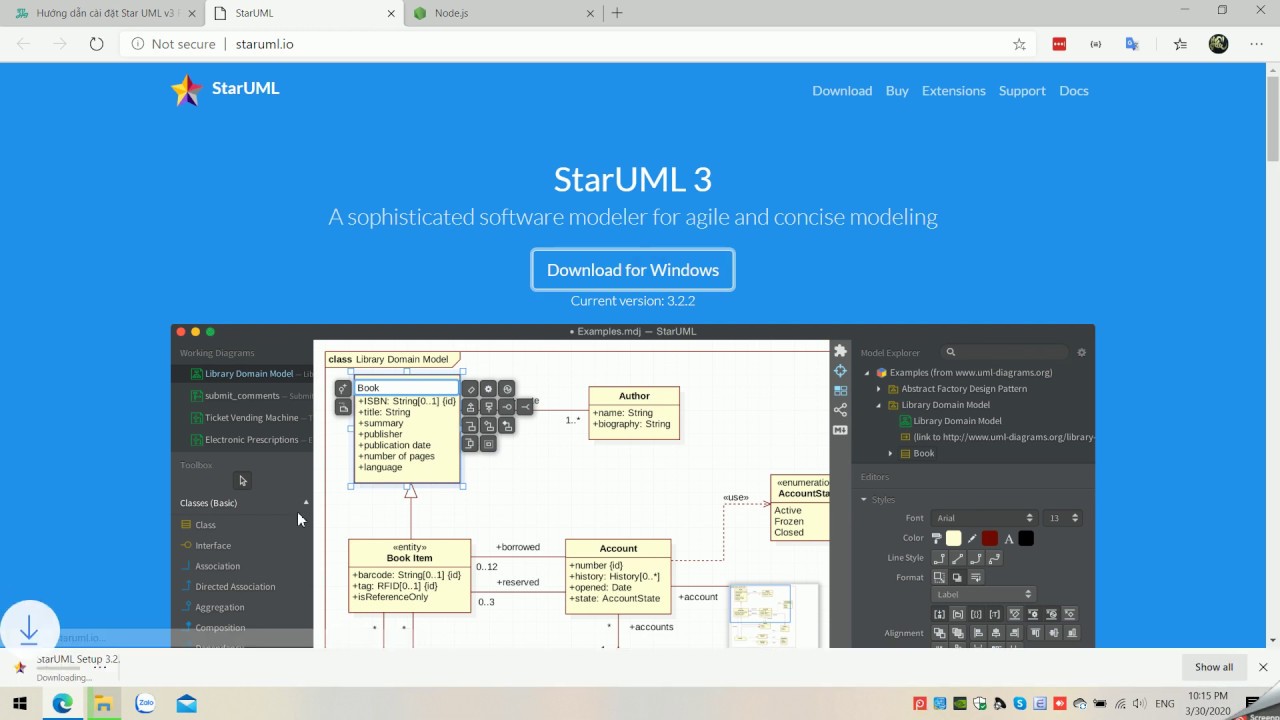Toggle Show Visibility button below Label

[939, 614]
